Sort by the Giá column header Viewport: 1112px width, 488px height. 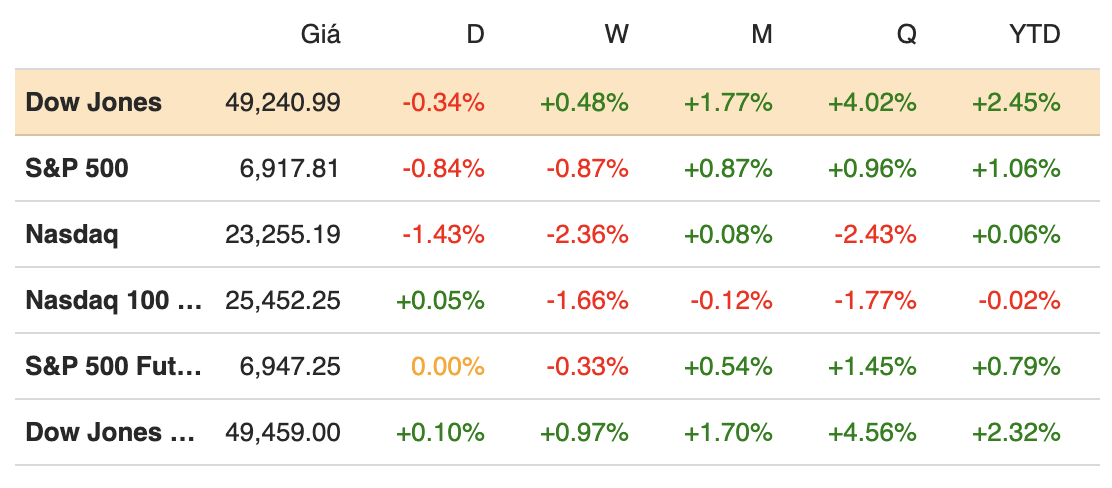click(x=320, y=35)
